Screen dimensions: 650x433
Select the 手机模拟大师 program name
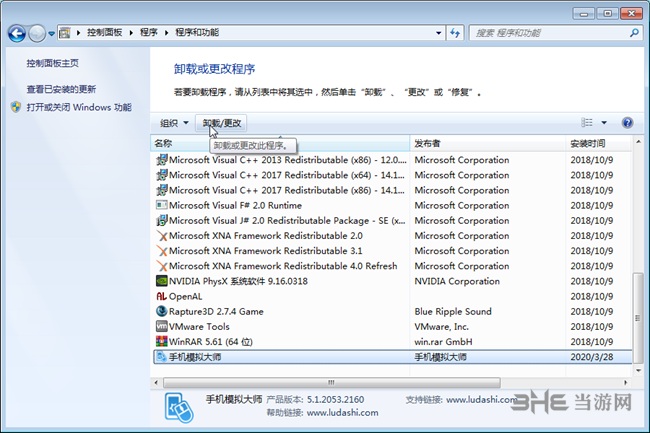coord(195,357)
